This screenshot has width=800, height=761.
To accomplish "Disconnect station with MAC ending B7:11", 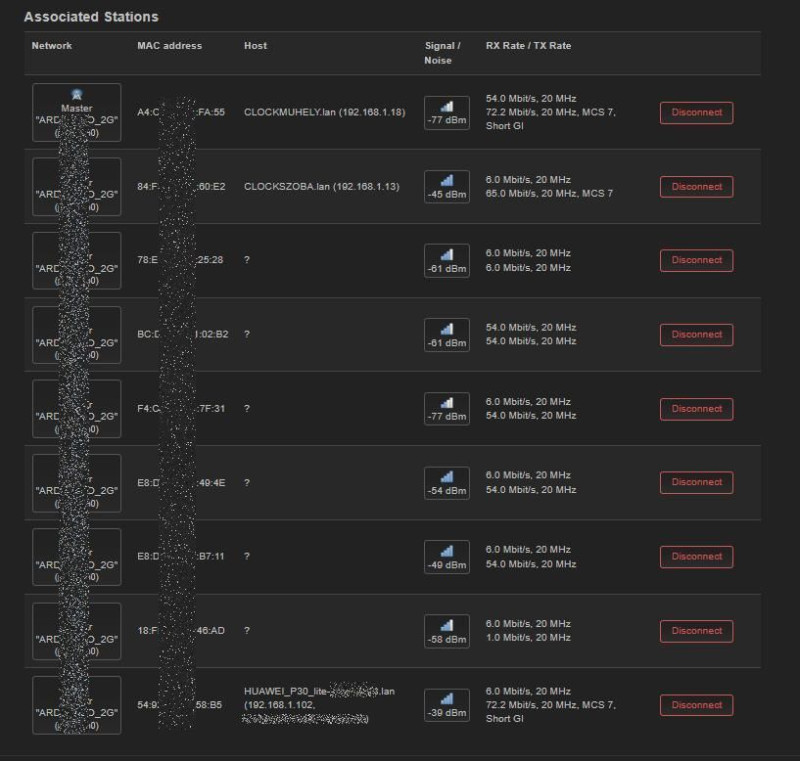I will (x=696, y=556).
